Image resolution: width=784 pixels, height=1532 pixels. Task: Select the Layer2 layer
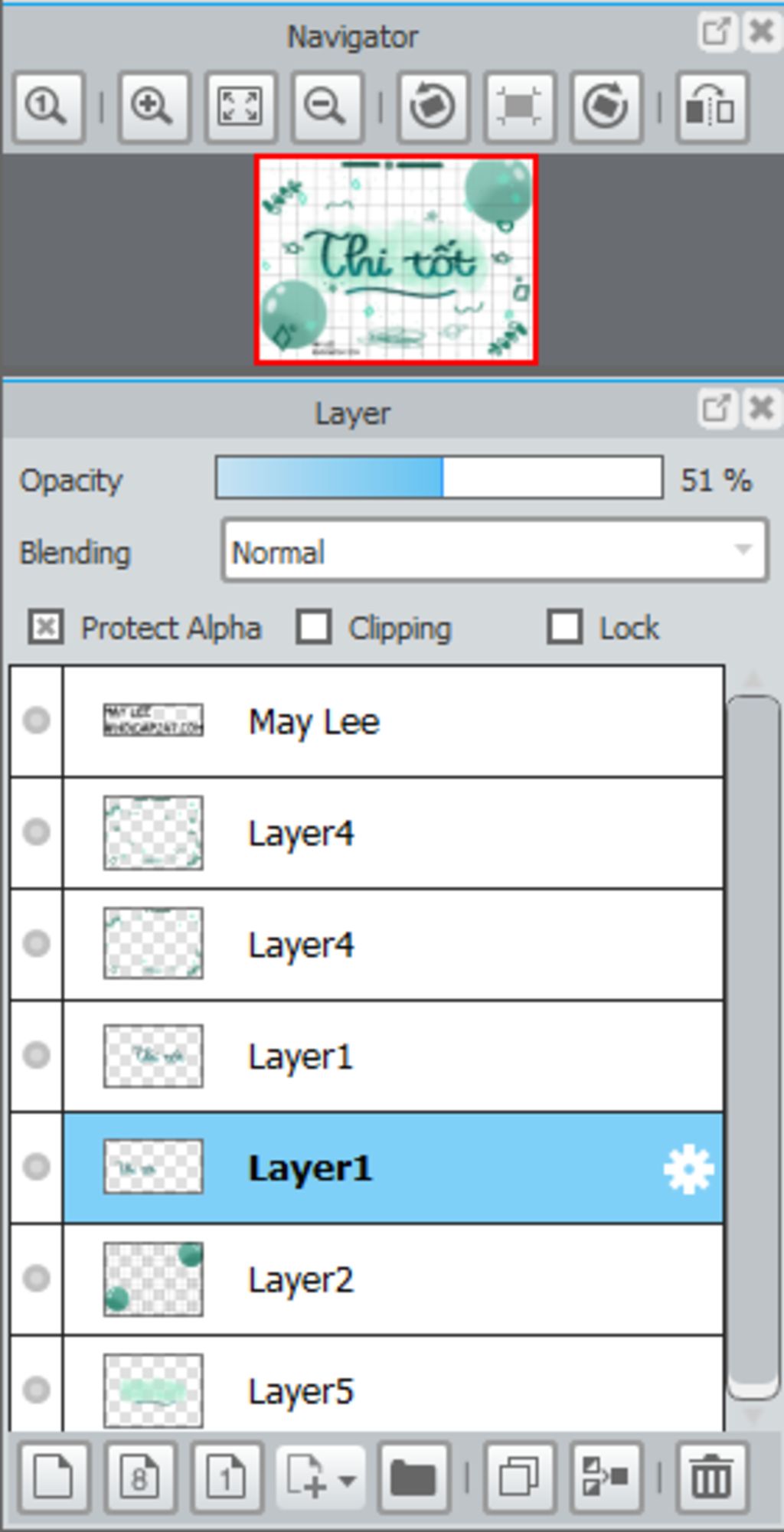(x=394, y=1279)
